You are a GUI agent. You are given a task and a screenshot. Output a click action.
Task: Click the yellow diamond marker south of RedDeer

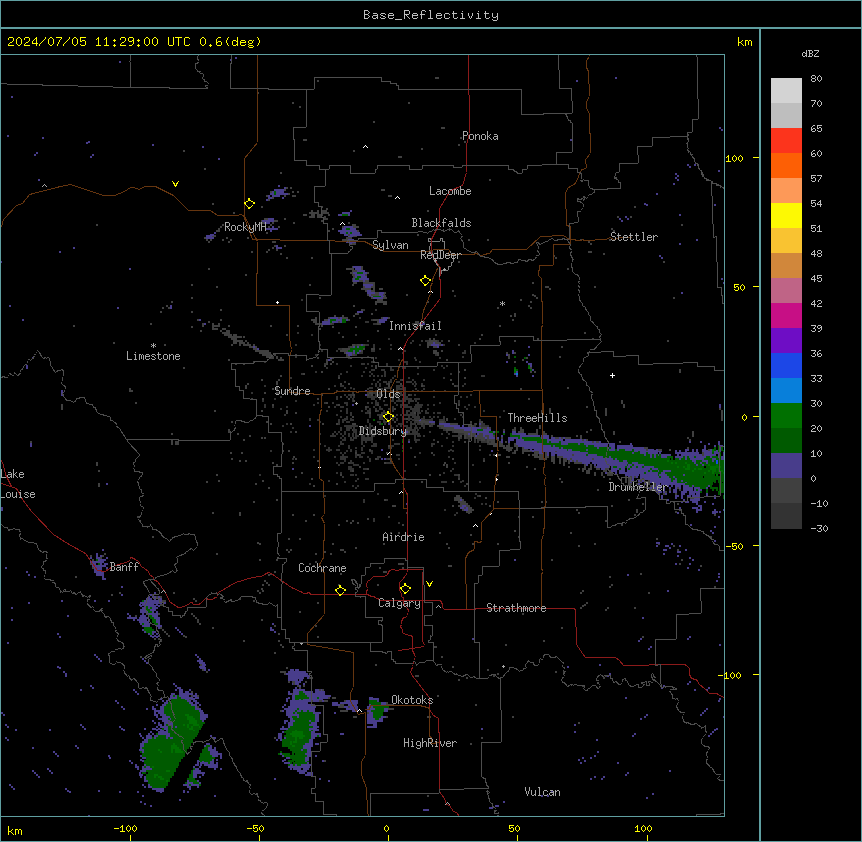pos(426,281)
